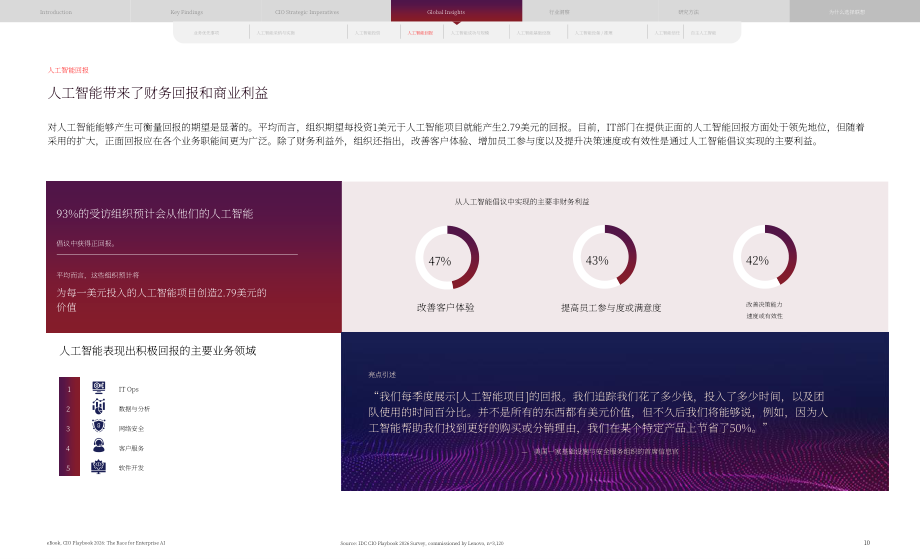Image resolution: width=920 pixels, height=559 pixels.
Task: Click the Source: IDC CIO Playbook footer note
Action: click(x=422, y=543)
